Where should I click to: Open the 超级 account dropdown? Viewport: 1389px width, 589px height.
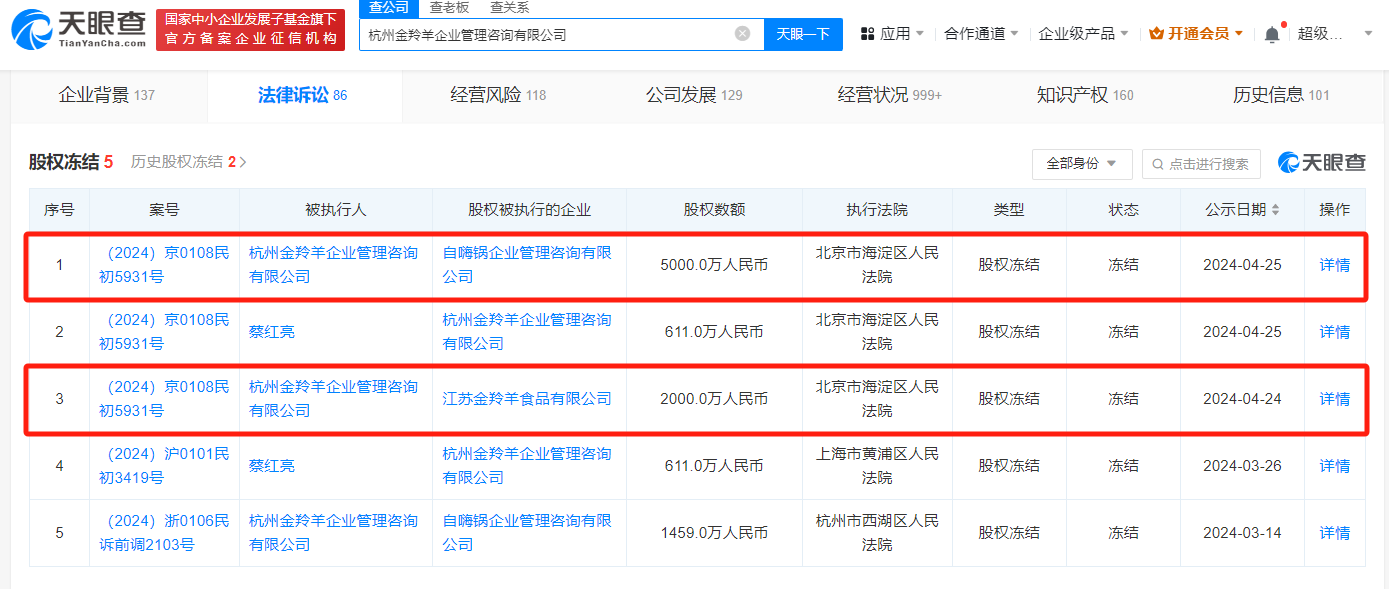click(1335, 34)
